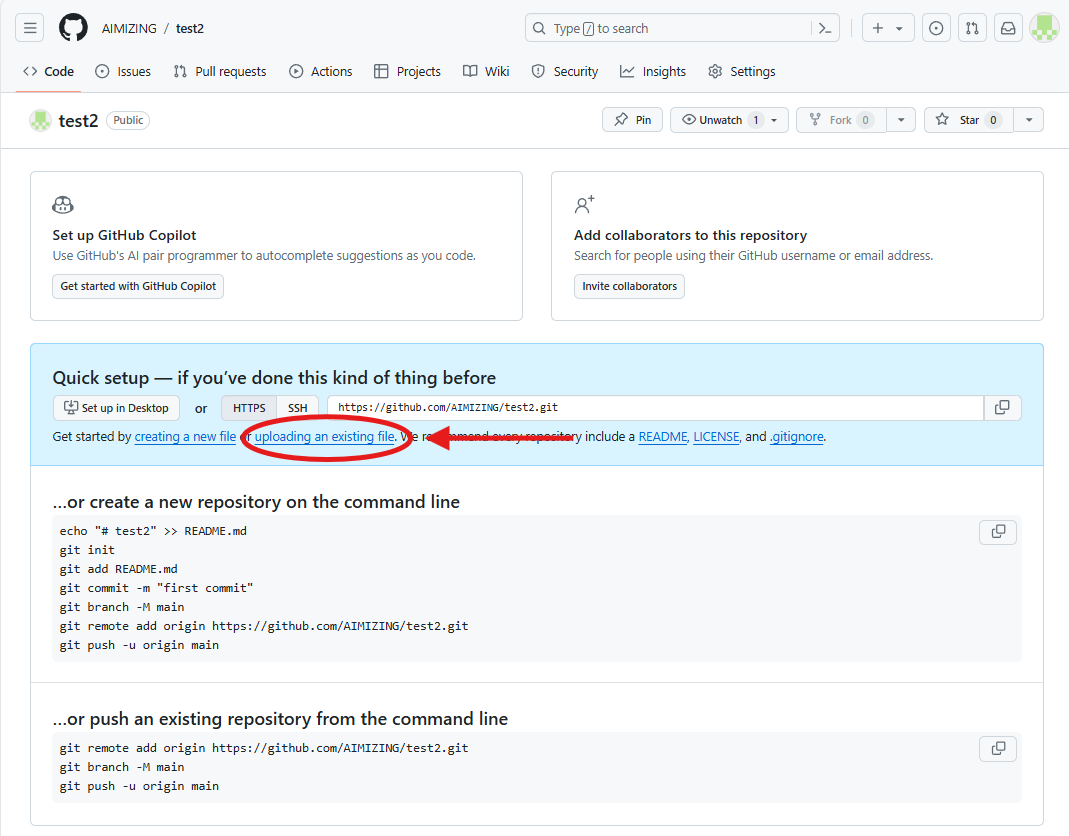Click the Fork button

pyautogui.click(x=841, y=120)
